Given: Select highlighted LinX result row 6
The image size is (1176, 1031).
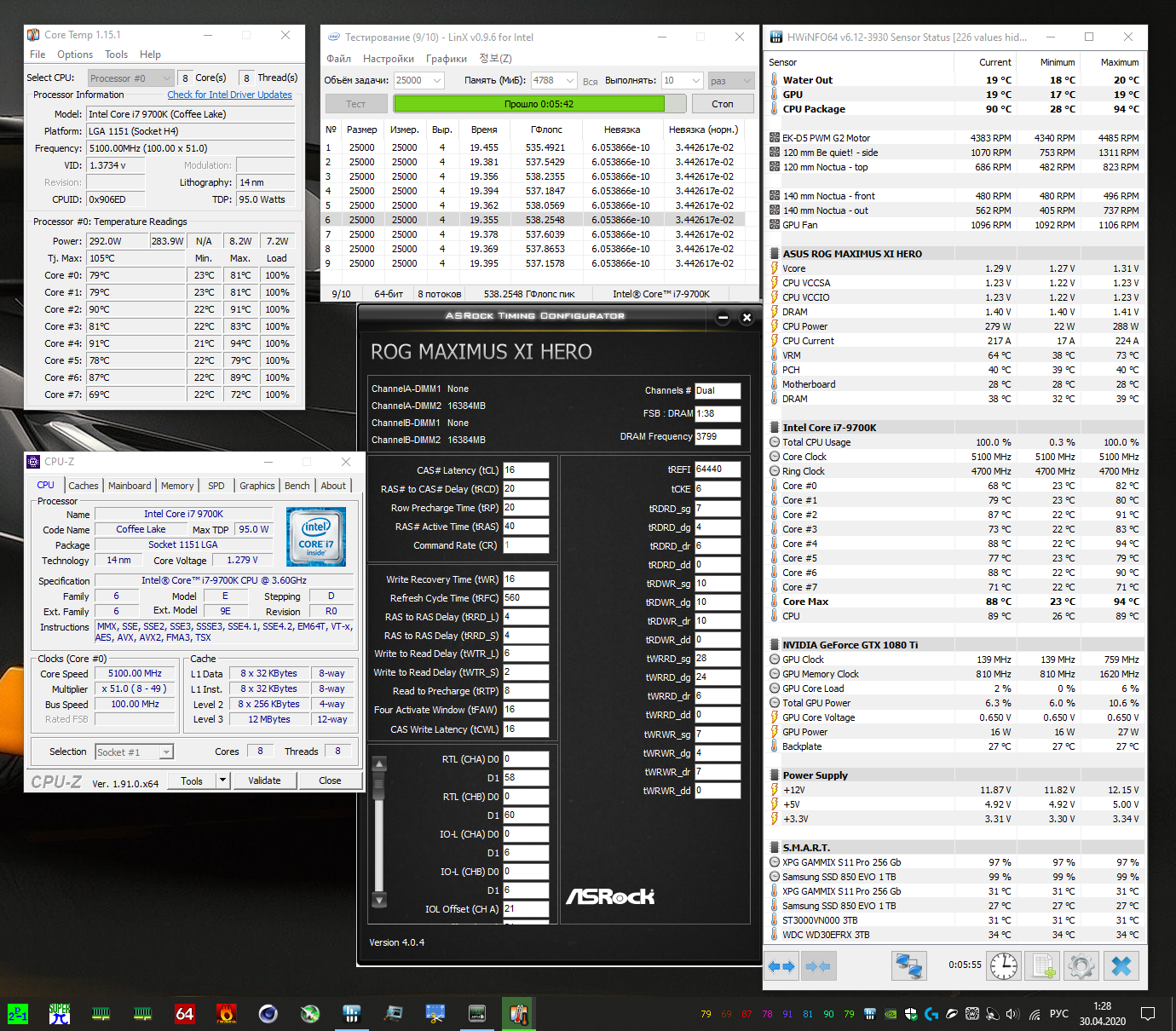Looking at the screenshot, I should (x=533, y=220).
